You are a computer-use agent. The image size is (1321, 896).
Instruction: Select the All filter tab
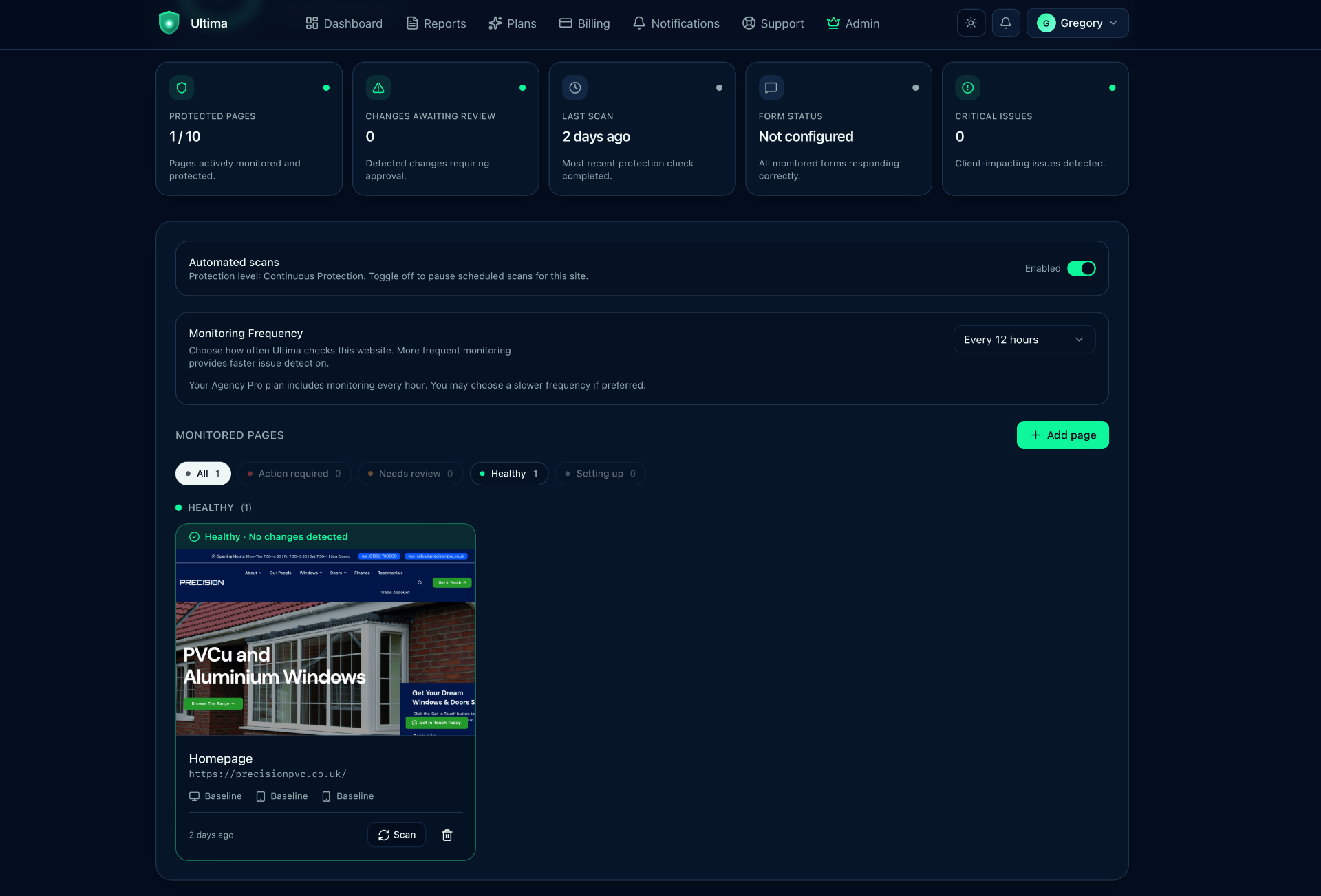[203, 473]
